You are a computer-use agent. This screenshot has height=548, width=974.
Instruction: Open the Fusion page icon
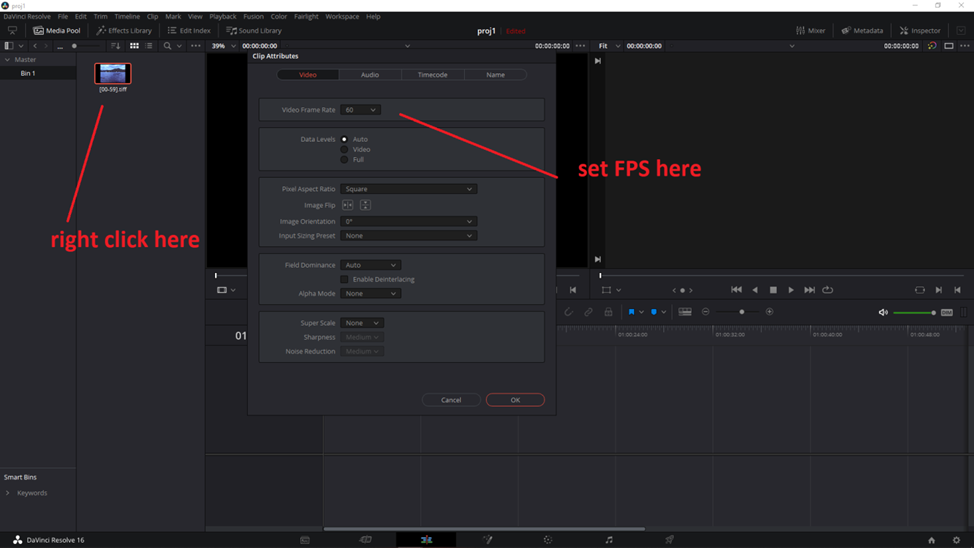tap(488, 540)
